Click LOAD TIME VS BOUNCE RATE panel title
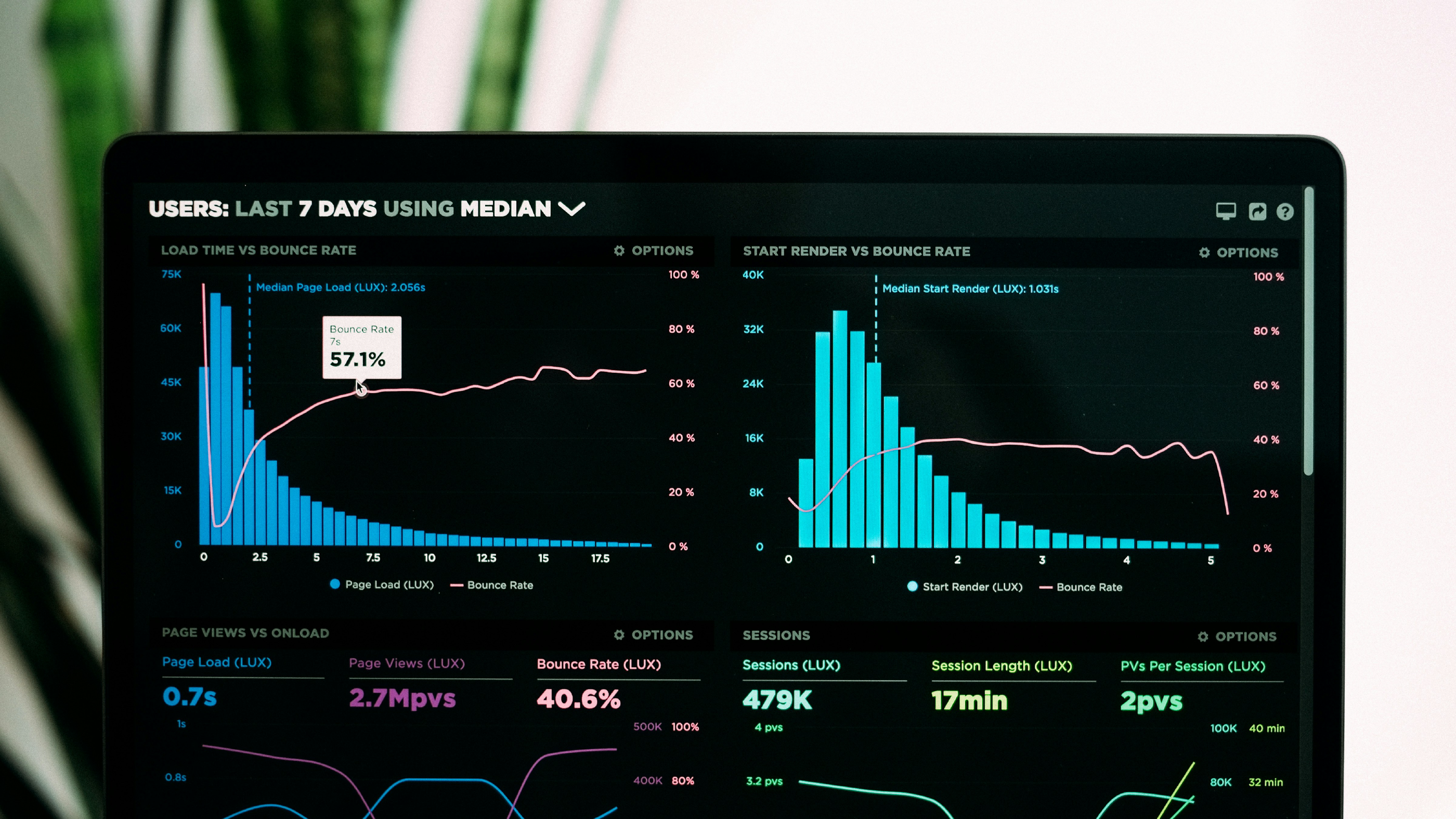The width and height of the screenshot is (1456, 819). tap(258, 250)
